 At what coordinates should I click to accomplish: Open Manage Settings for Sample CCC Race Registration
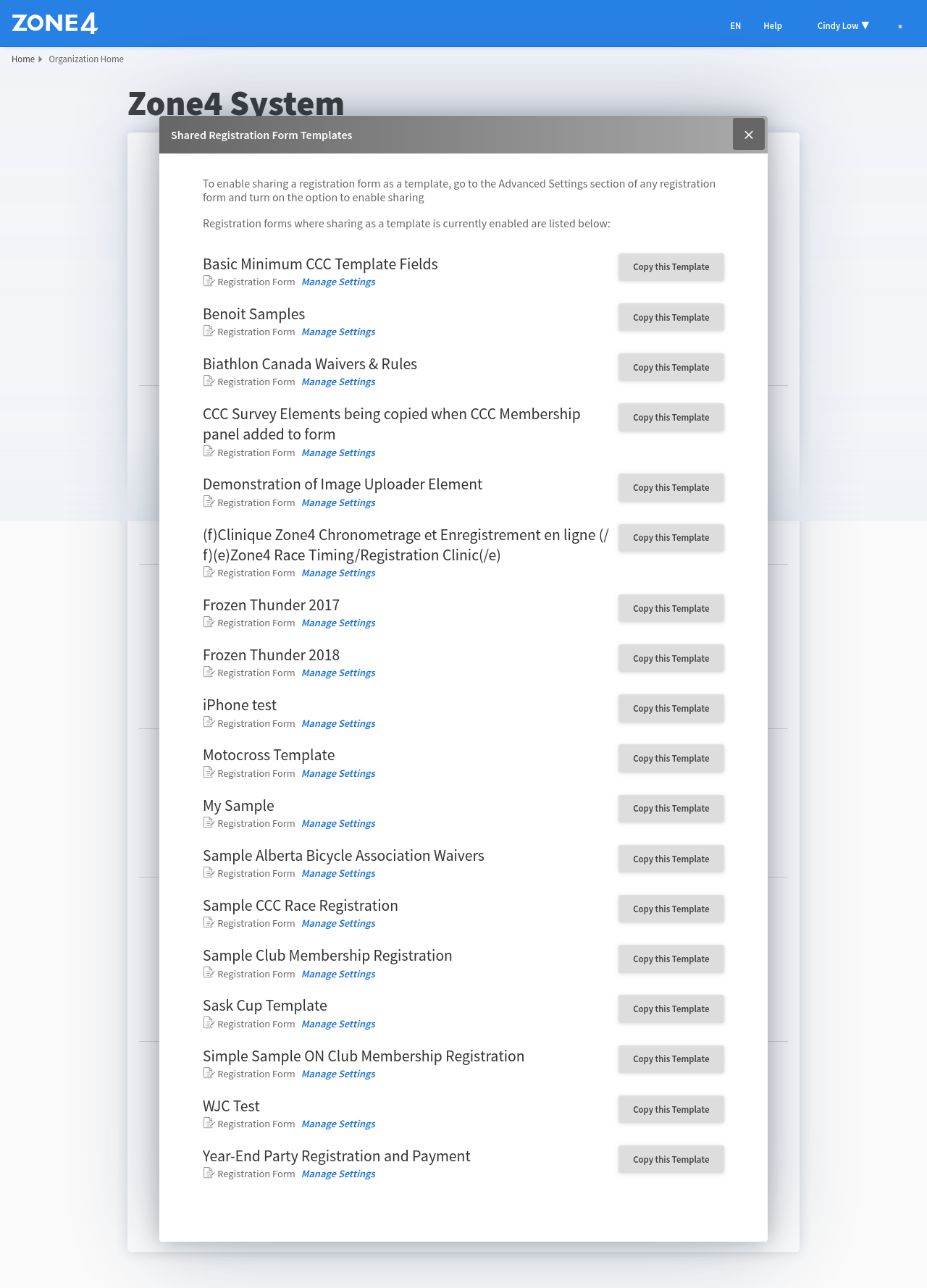[338, 924]
